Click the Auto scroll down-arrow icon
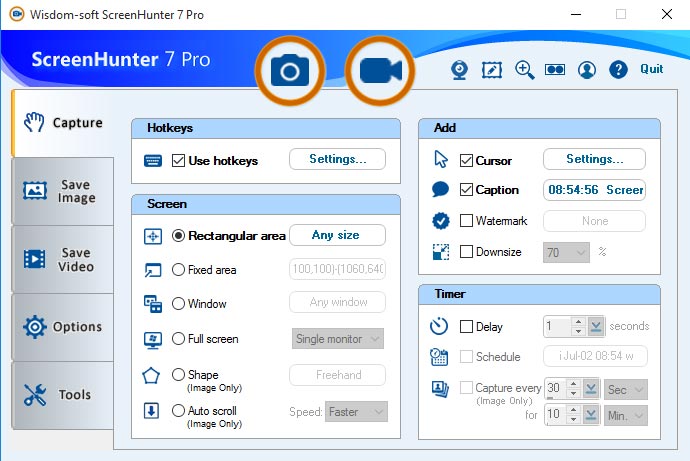This screenshot has width=690, height=461. [151, 411]
